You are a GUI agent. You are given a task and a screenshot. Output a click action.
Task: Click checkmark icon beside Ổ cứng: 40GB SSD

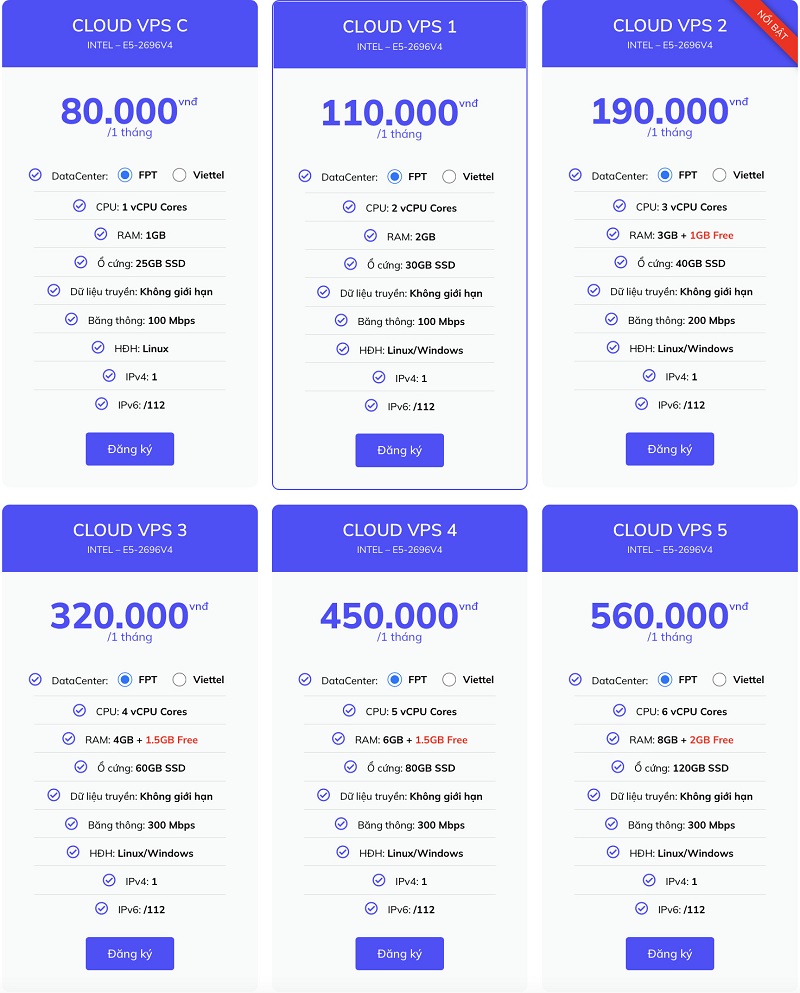click(621, 262)
